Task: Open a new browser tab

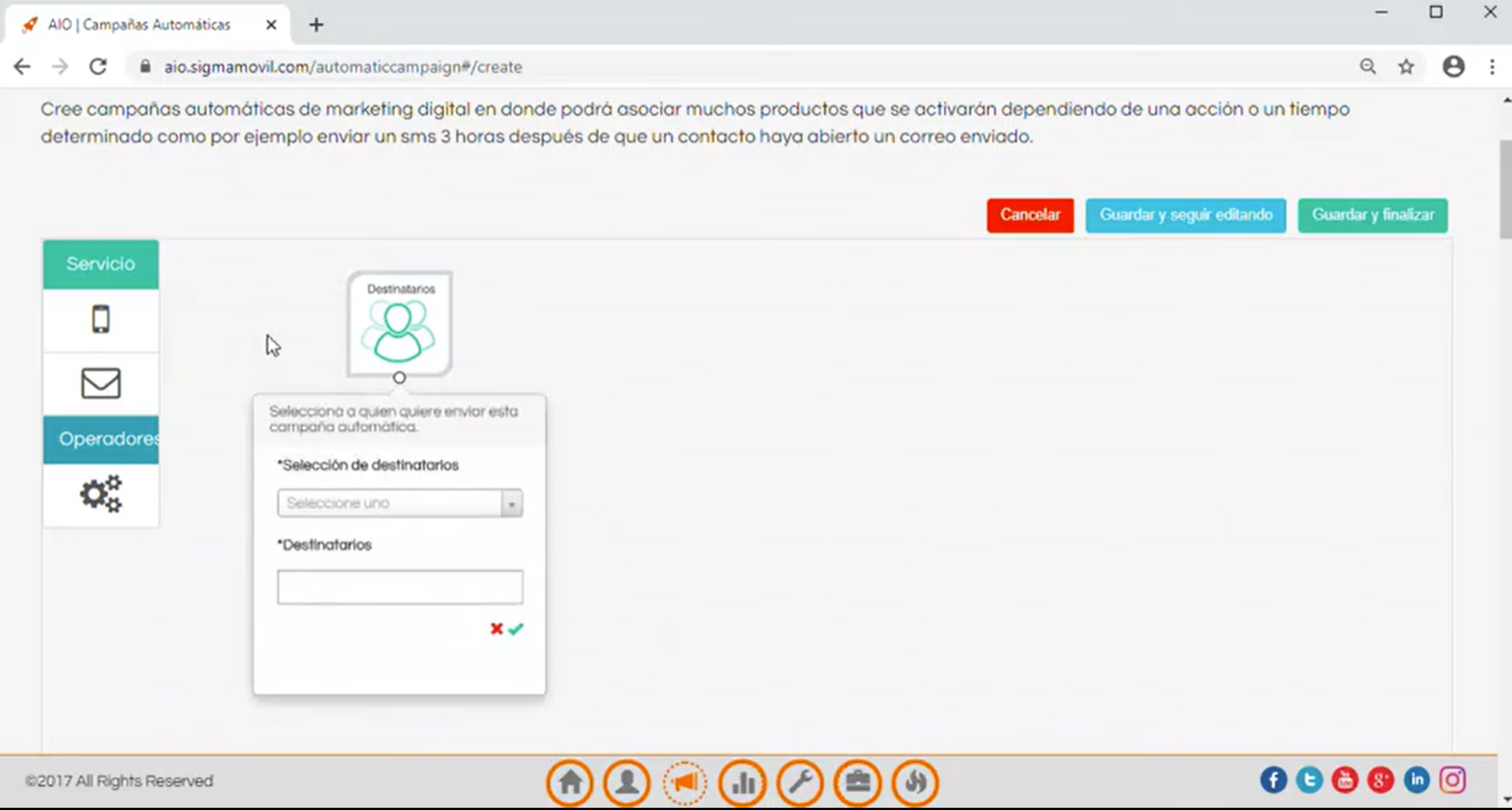Action: tap(316, 25)
